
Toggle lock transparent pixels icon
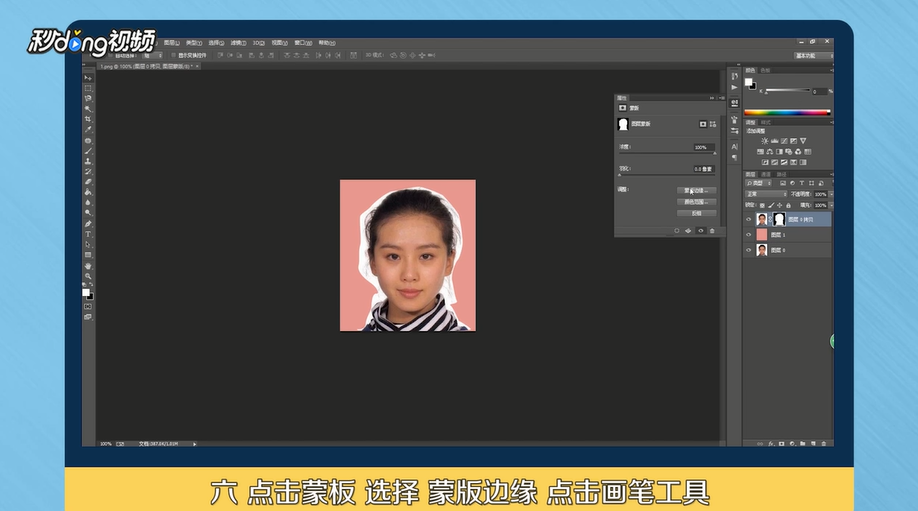(x=762, y=205)
